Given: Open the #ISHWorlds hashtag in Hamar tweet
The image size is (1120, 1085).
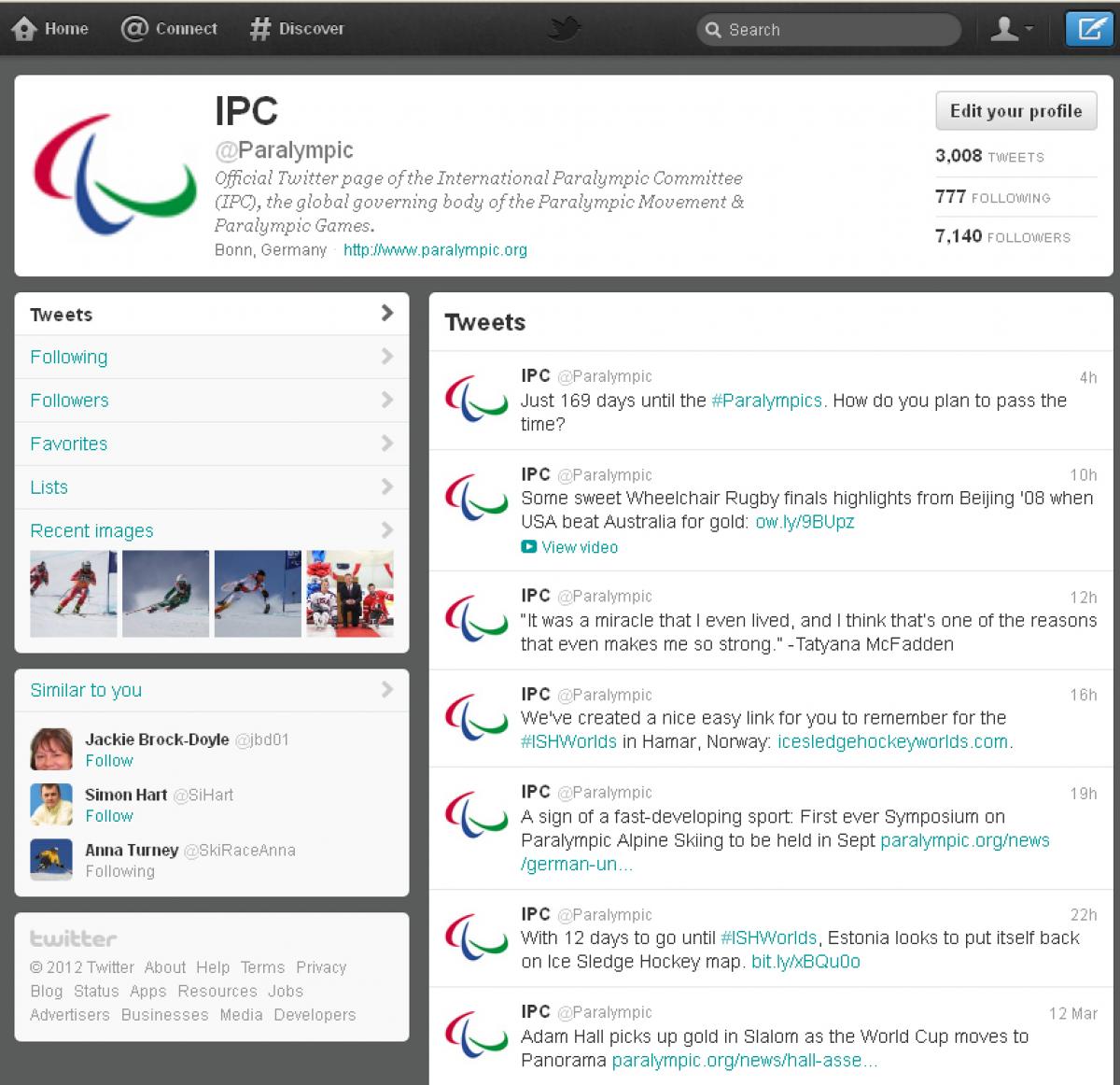Looking at the screenshot, I should tap(568, 741).
